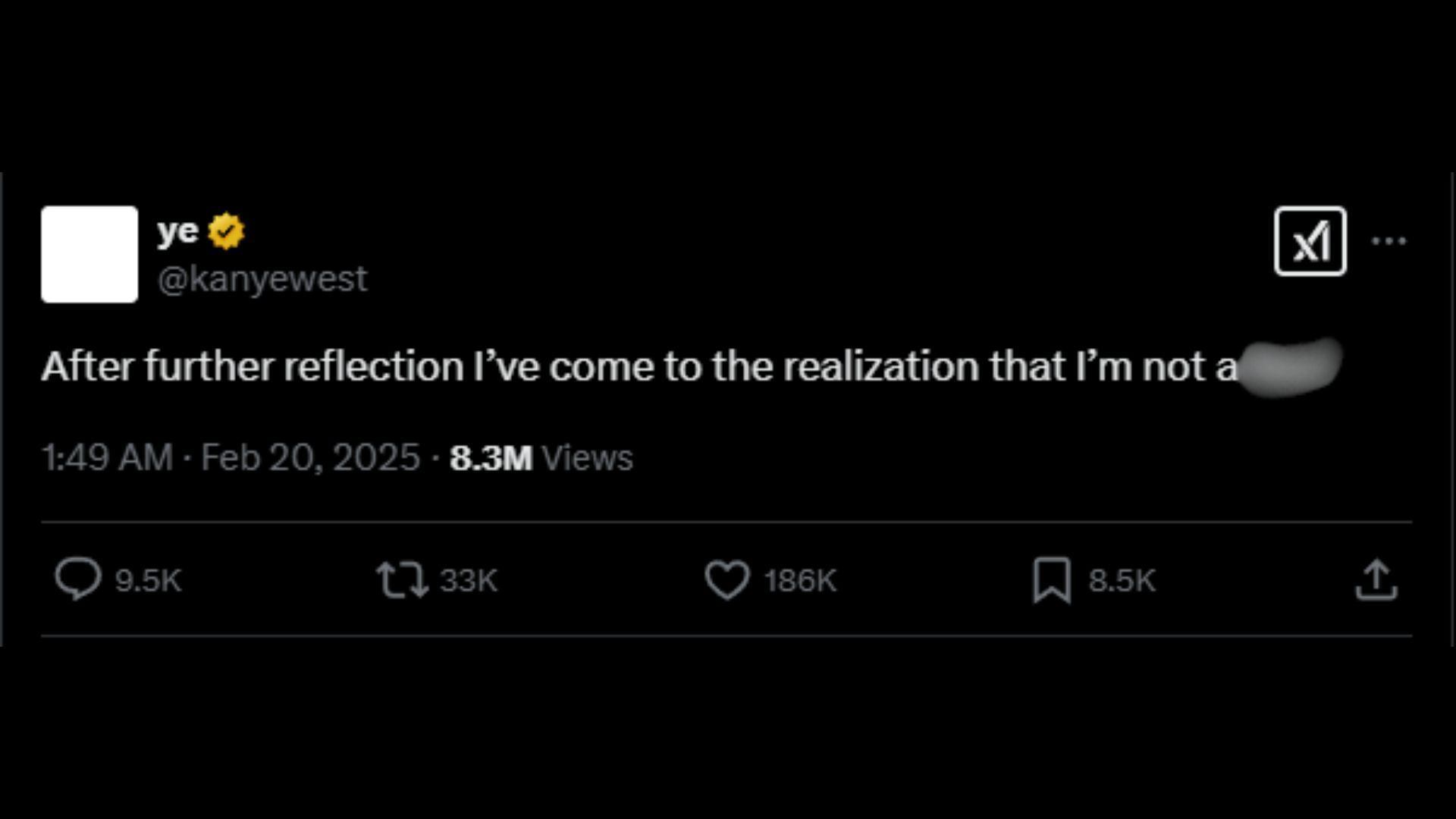Viewport: 1456px width, 819px height.
Task: Click the 1:49 AM timestamp
Action: click(107, 457)
